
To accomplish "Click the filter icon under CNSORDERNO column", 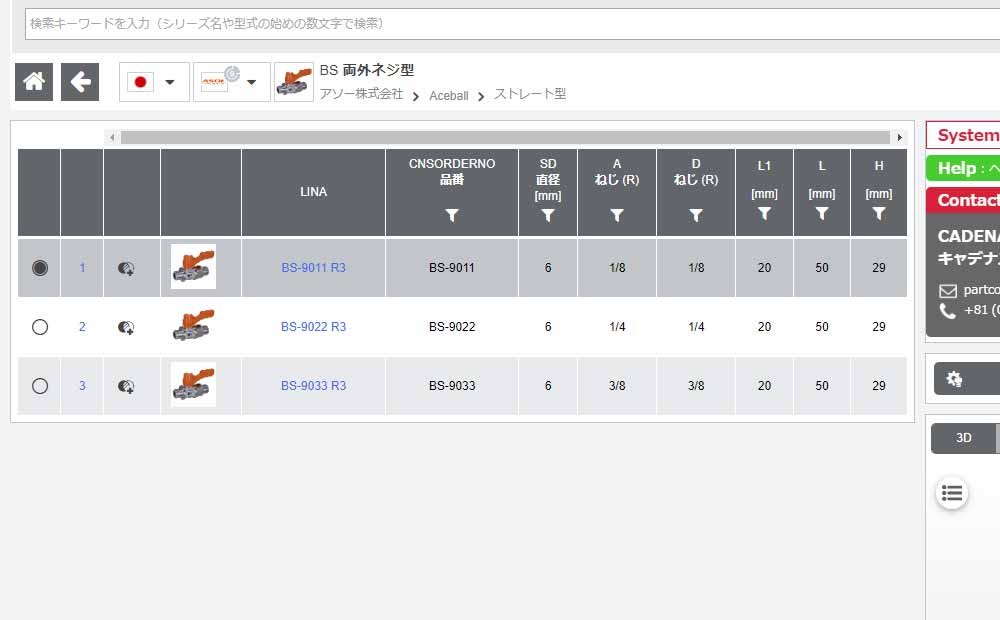I will coord(451,215).
